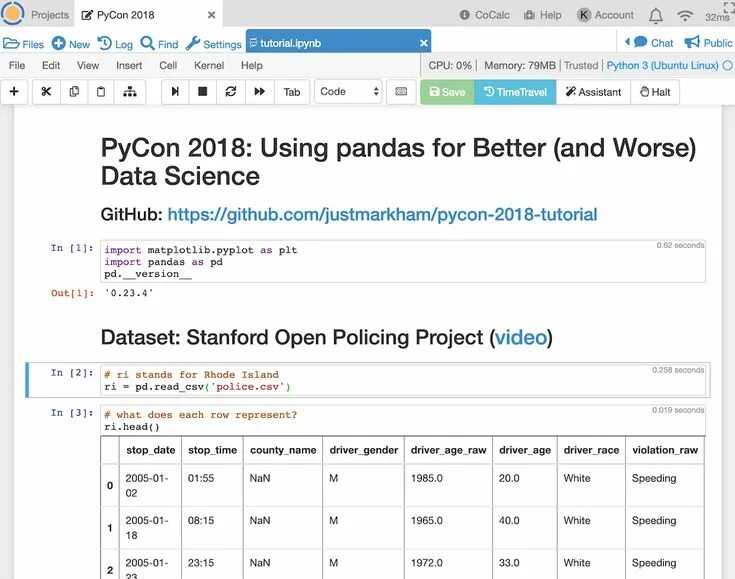Close the PyCon 2018 project tab
735x579 pixels.
click(211, 15)
